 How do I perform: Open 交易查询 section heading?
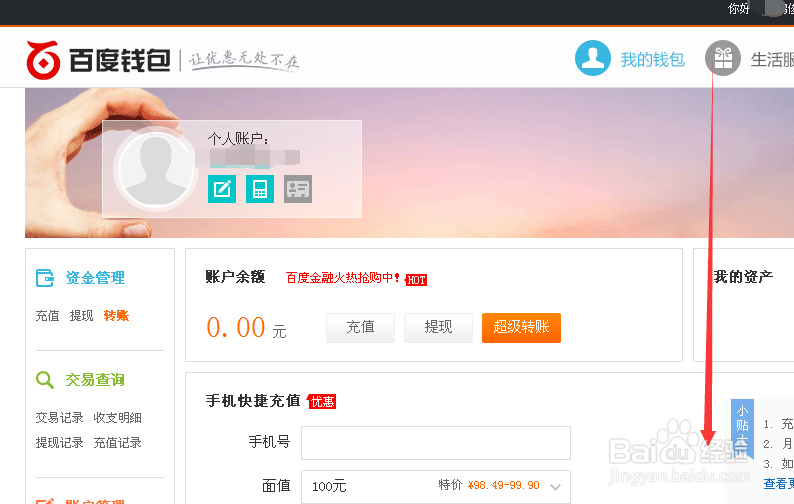point(95,379)
